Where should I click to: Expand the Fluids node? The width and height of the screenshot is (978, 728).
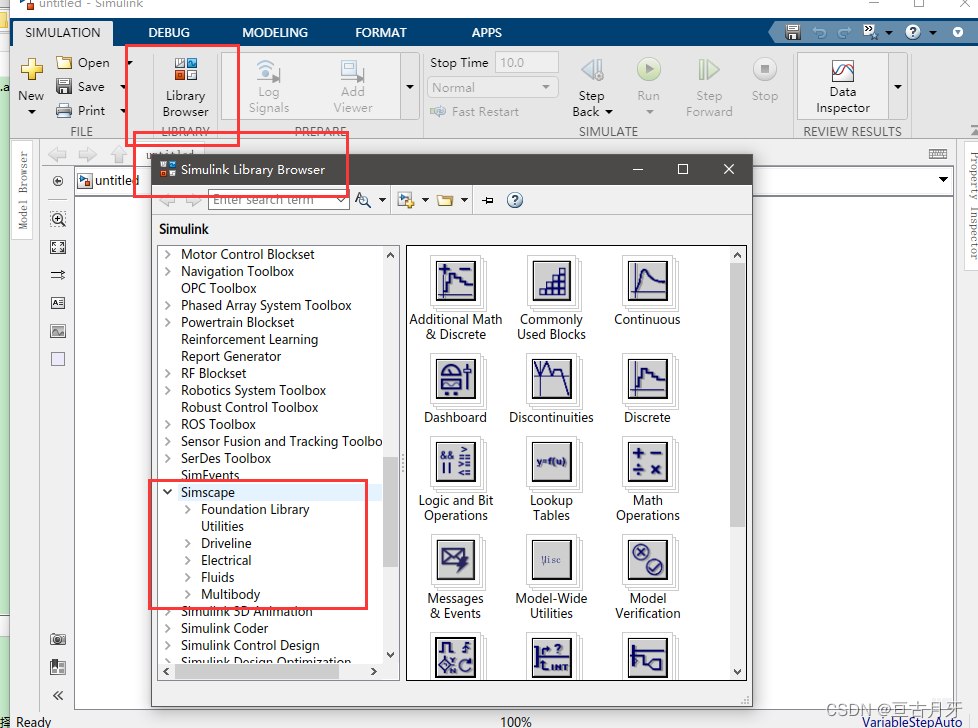[x=188, y=577]
